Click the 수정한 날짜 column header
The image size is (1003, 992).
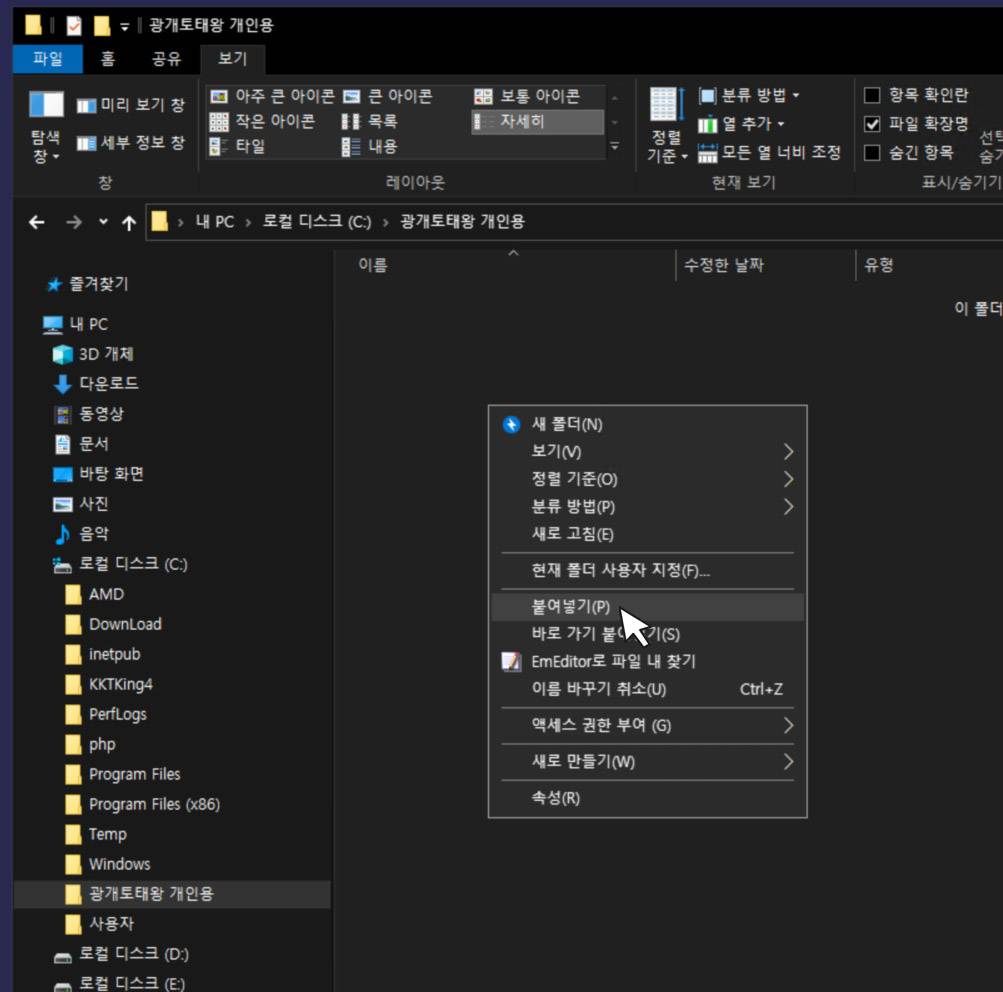click(724, 265)
